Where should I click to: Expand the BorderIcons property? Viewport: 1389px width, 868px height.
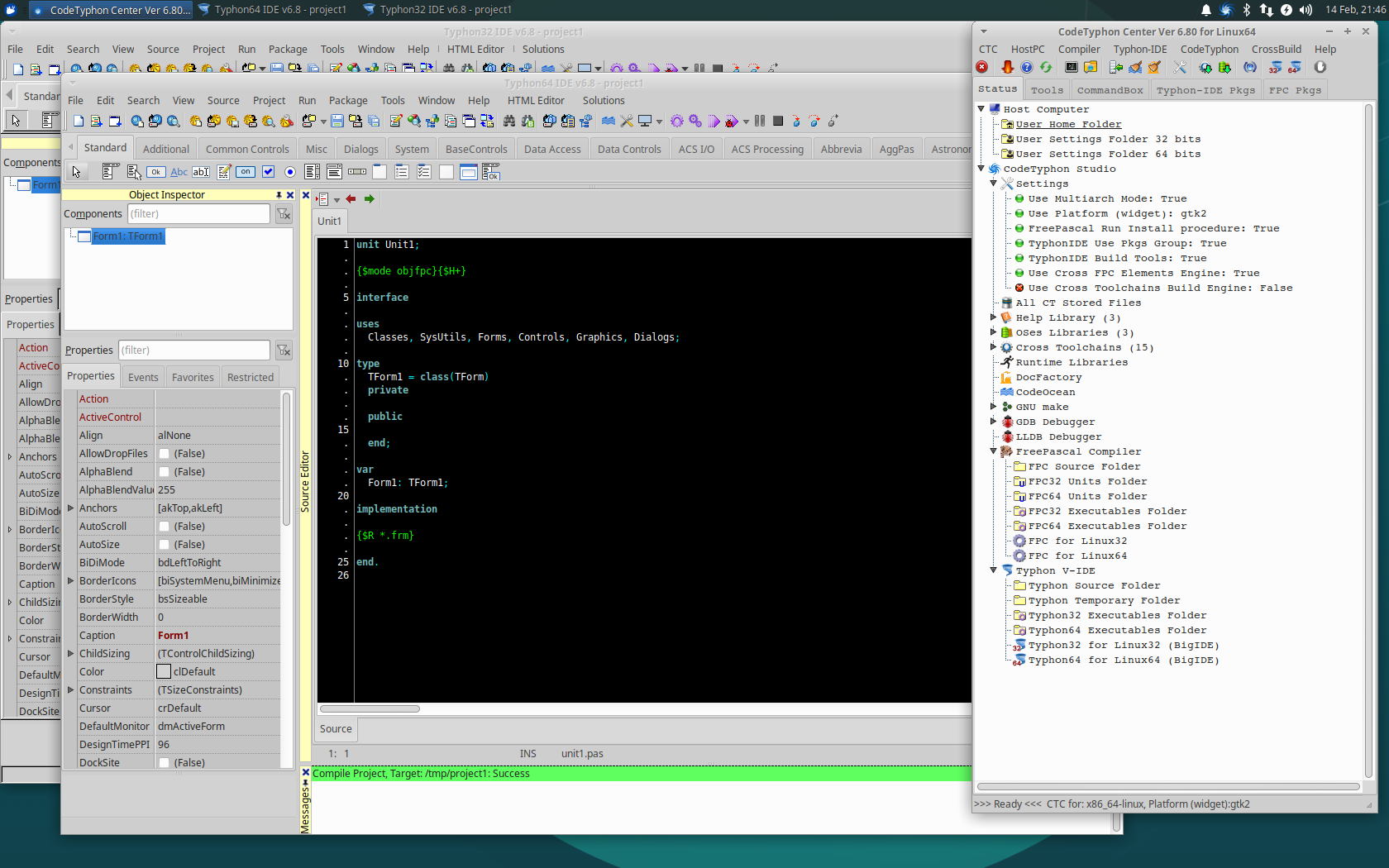click(x=71, y=581)
